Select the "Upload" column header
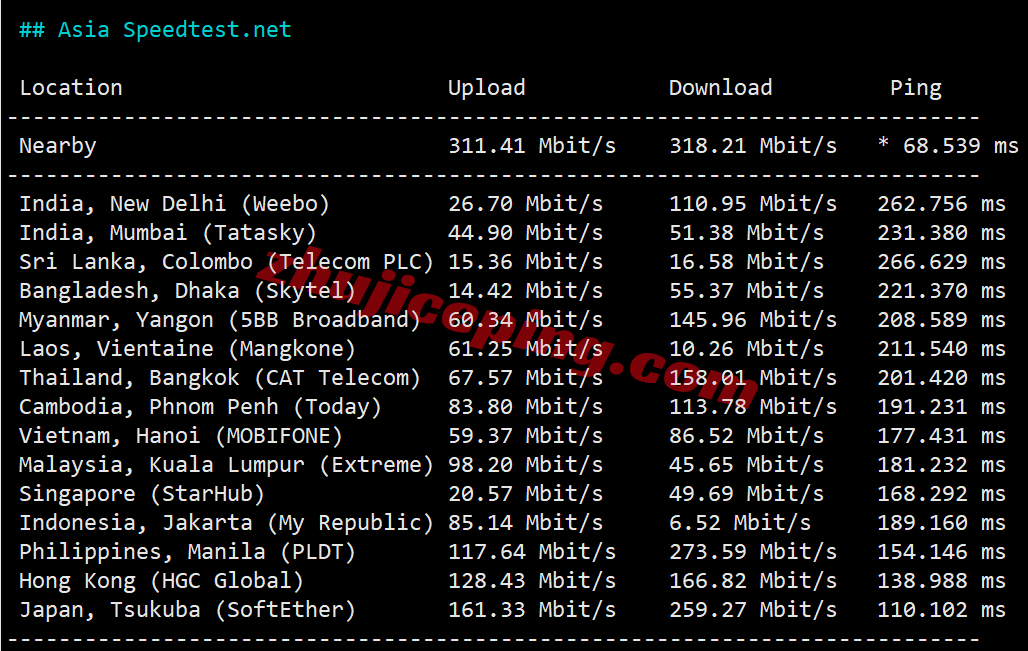 click(486, 89)
